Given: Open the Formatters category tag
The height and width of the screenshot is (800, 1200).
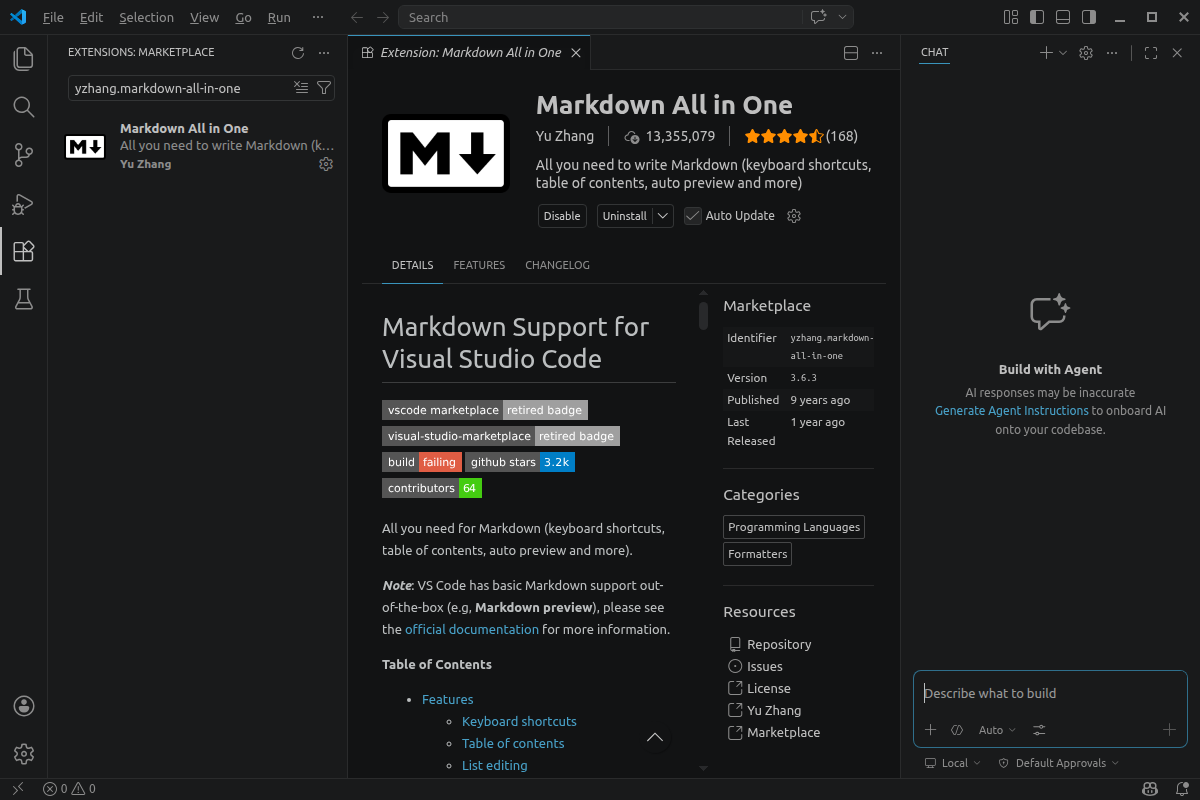Looking at the screenshot, I should [758, 554].
